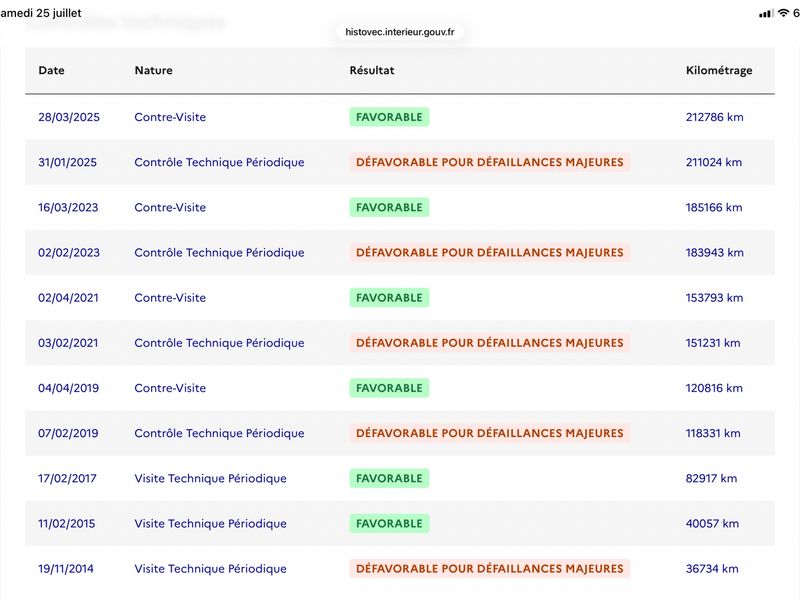
Task: Click the 19/11/2014 date cell
Action: pos(66,568)
